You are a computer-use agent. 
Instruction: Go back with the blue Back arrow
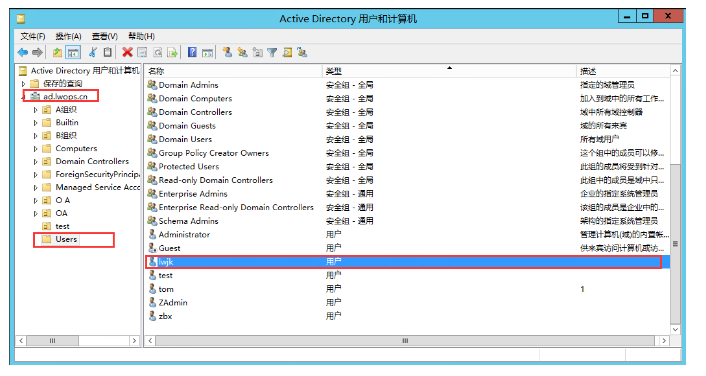click(x=23, y=53)
